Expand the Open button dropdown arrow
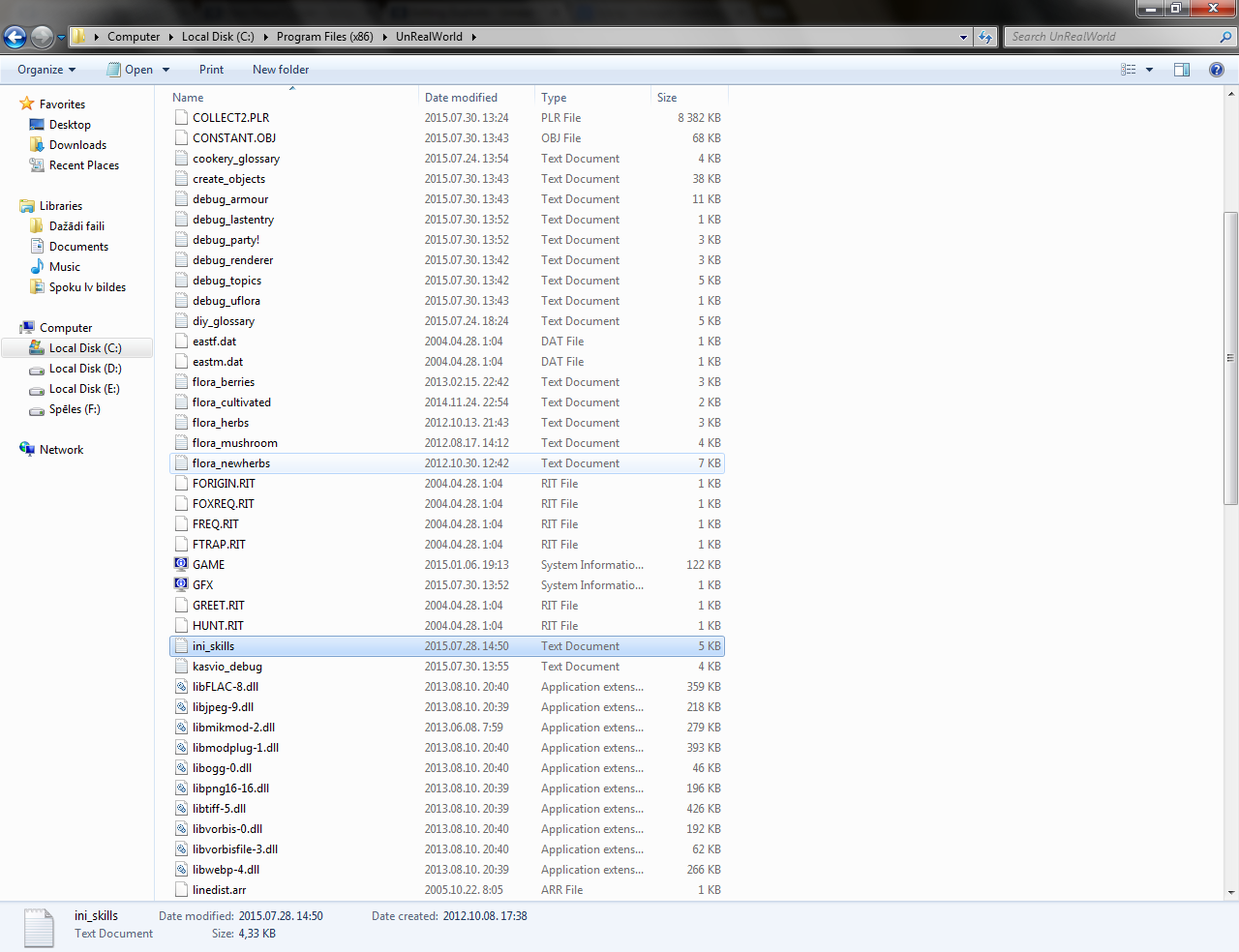1239x952 pixels. pyautogui.click(x=166, y=70)
